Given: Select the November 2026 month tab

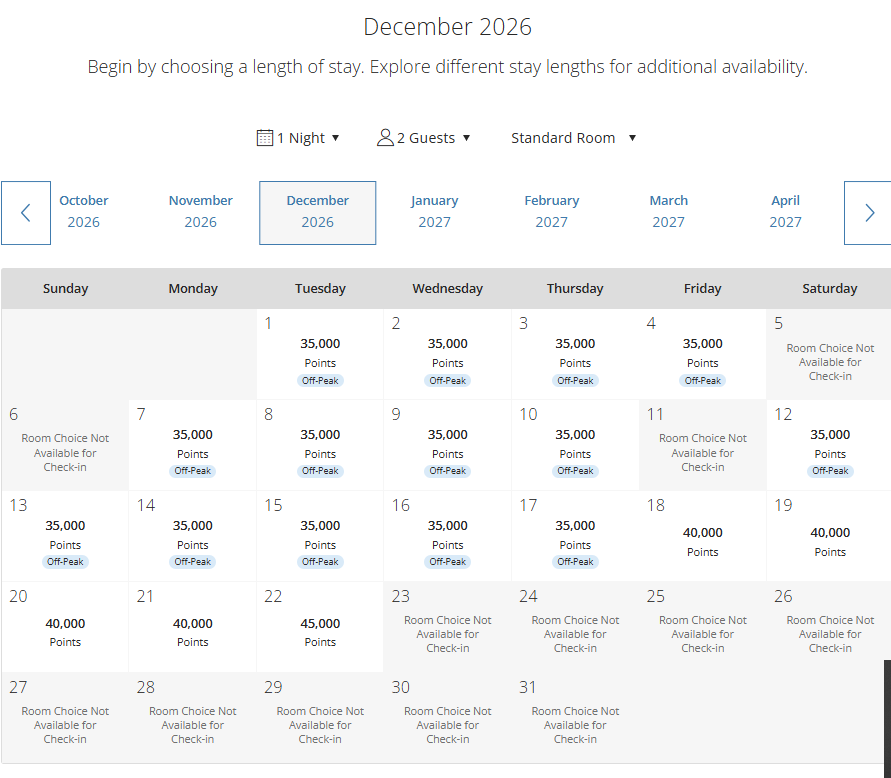Looking at the screenshot, I should (x=201, y=212).
